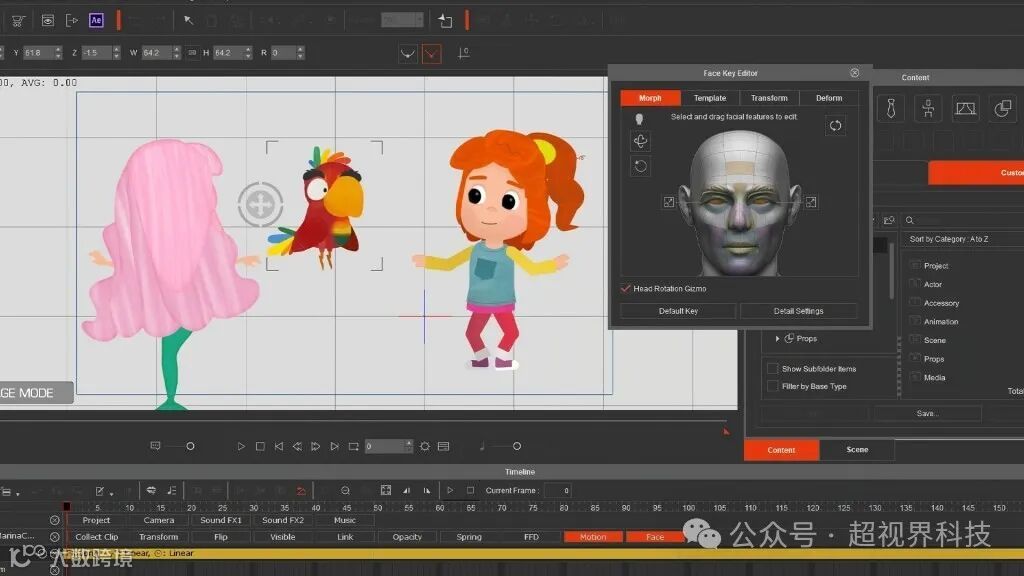Click the After Effects export icon
This screenshot has width=1024, height=576.
point(96,19)
